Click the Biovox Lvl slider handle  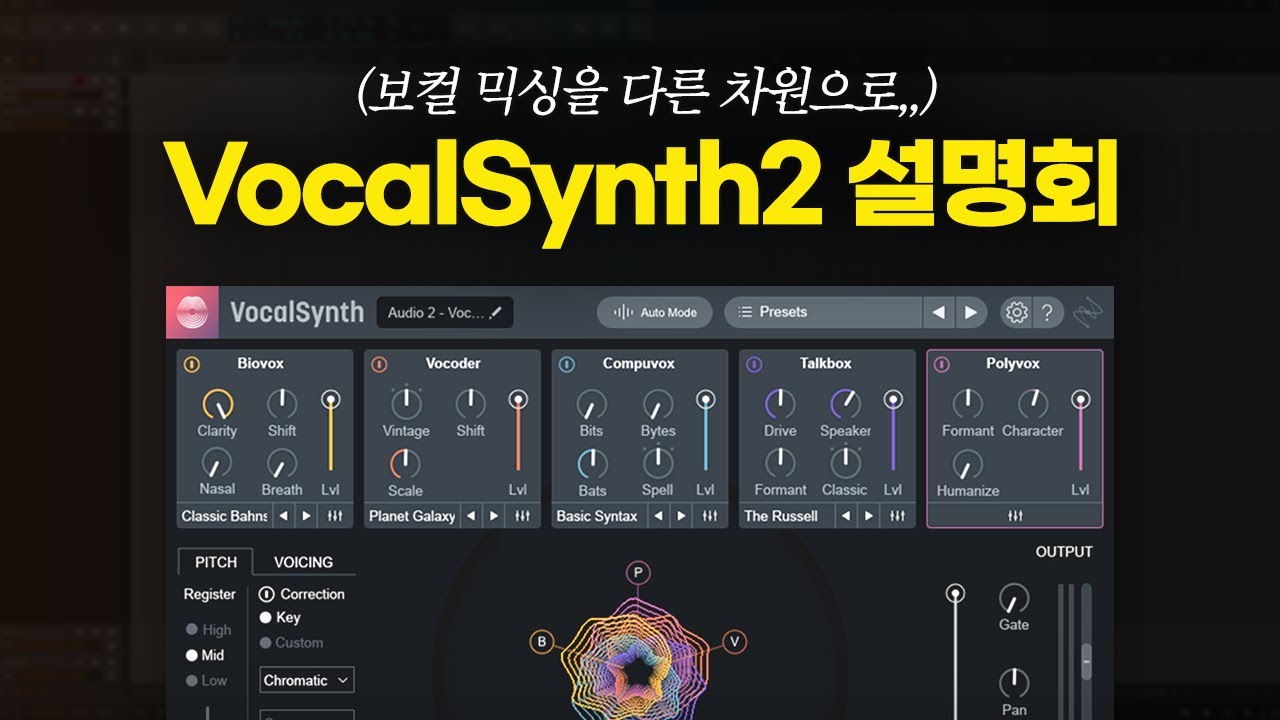[331, 399]
